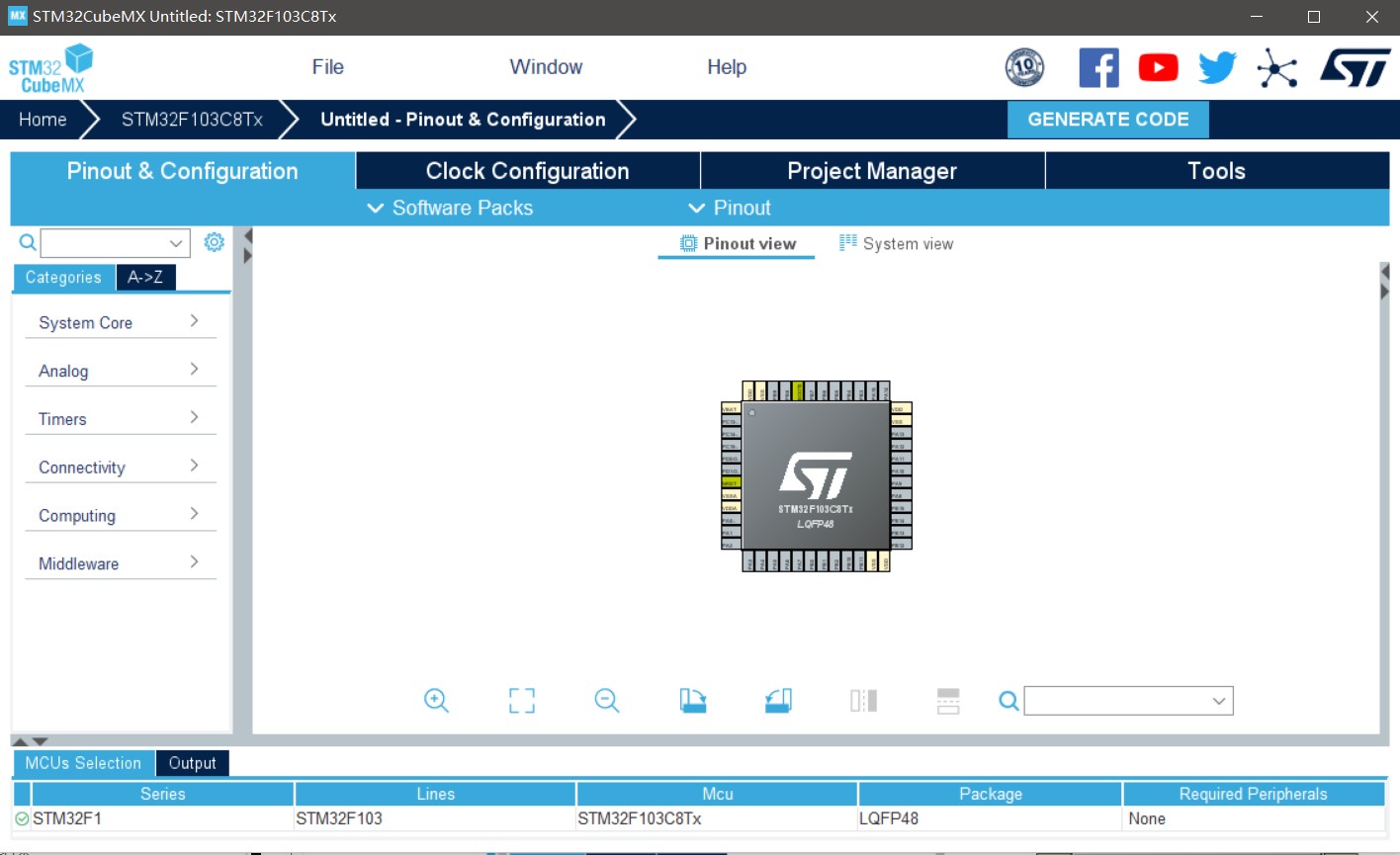Screen dimensions: 1400x855
Task: Expand the Software Packs menu
Action: click(450, 208)
